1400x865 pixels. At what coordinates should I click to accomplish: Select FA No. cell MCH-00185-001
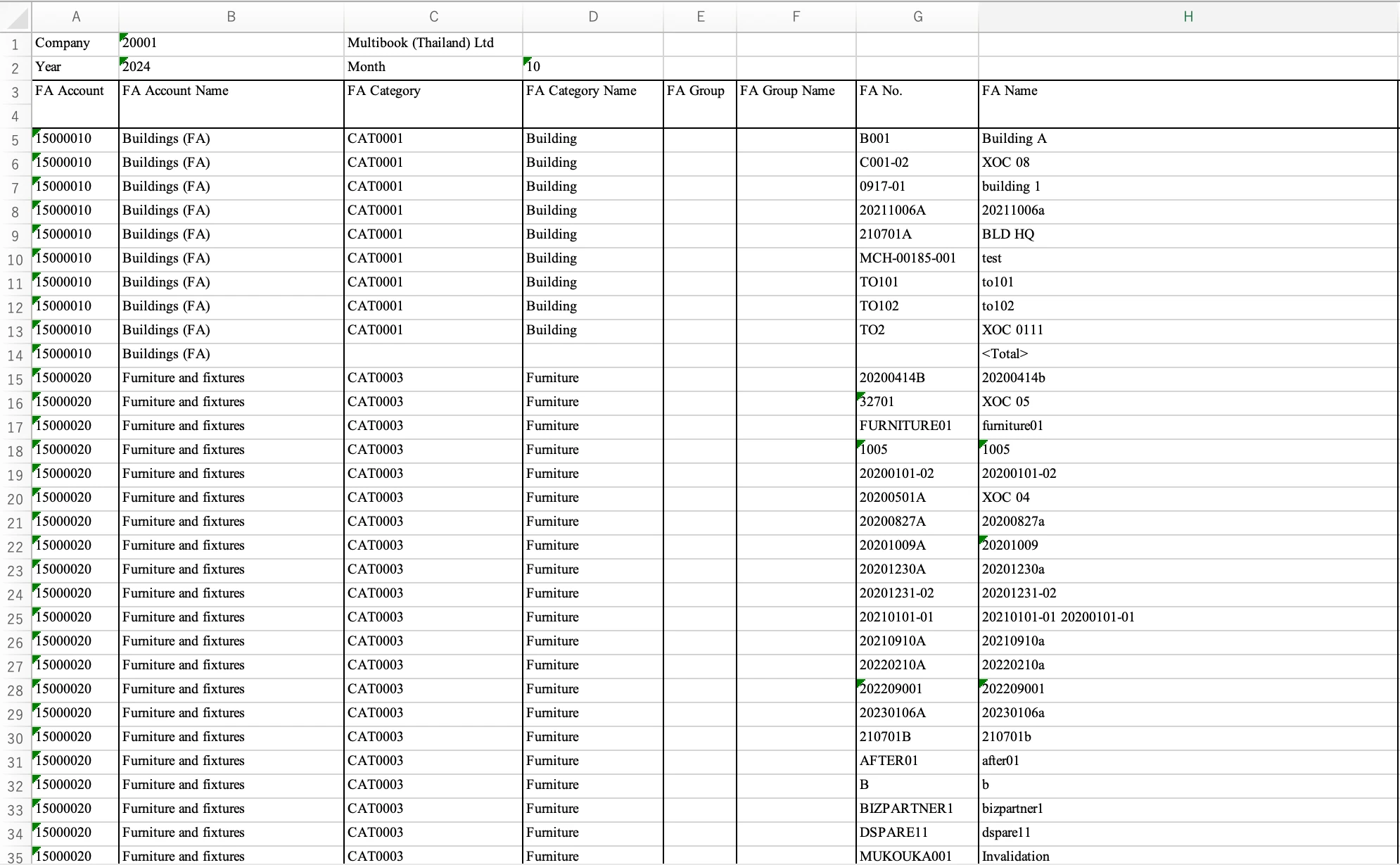tap(917, 258)
